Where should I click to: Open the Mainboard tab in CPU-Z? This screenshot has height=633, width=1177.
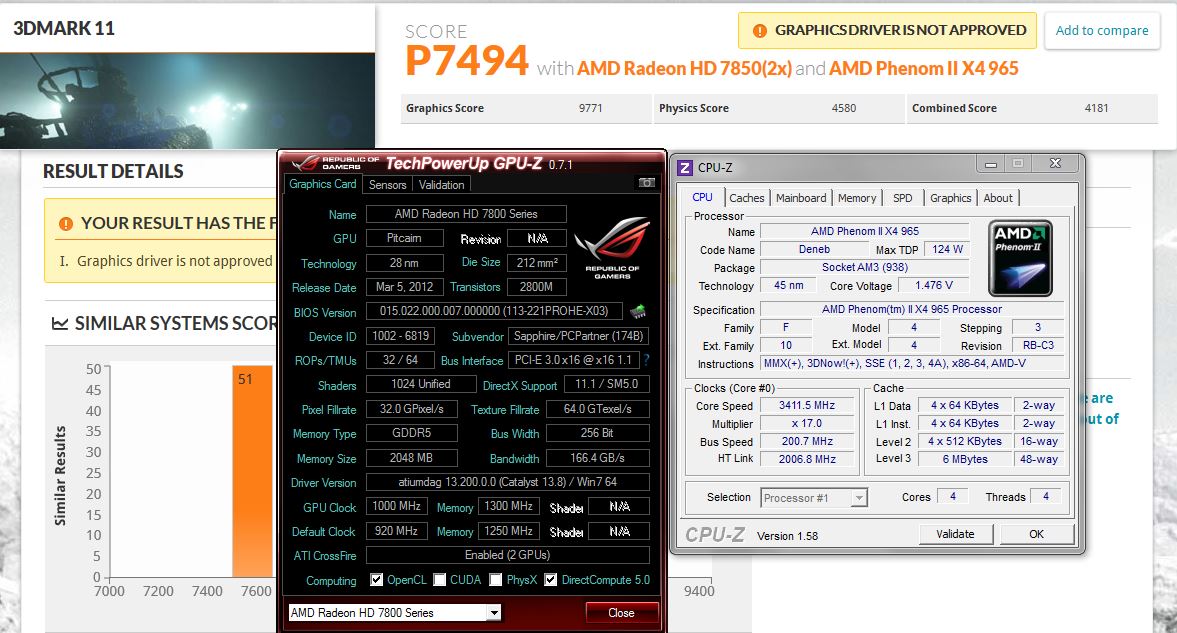(x=801, y=197)
